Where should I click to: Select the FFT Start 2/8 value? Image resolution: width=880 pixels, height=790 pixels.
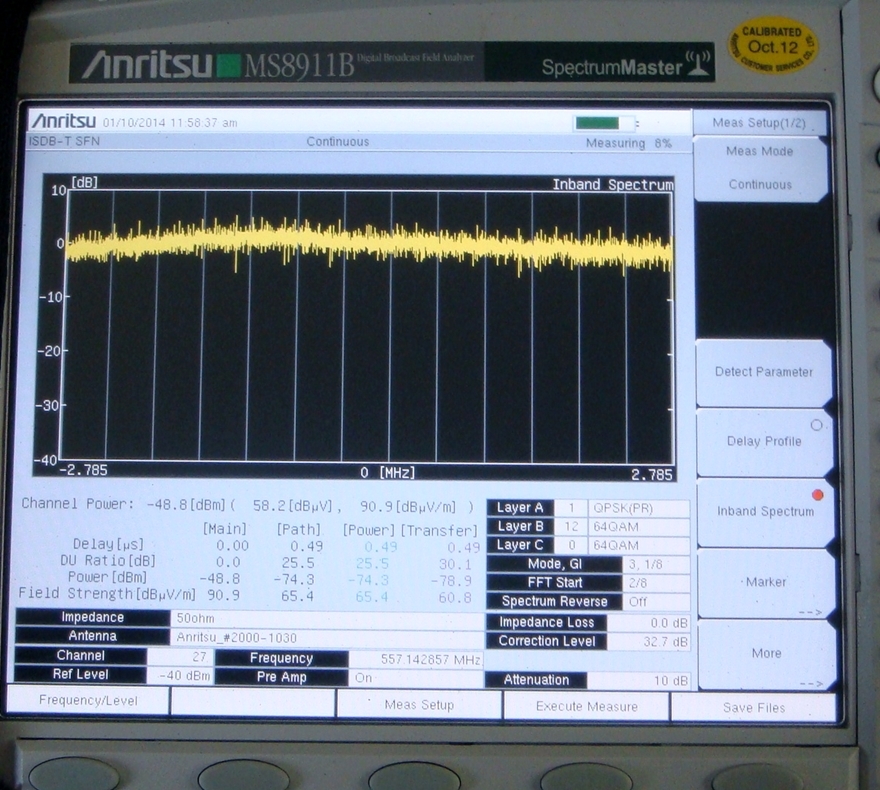point(657,583)
